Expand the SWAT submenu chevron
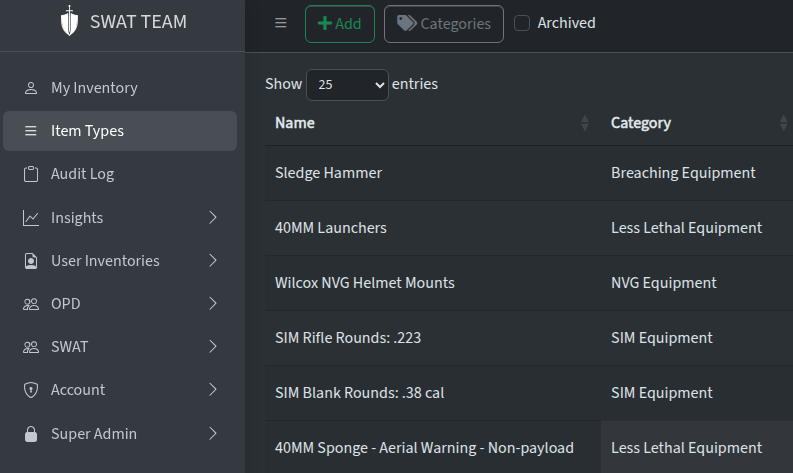 click(x=212, y=347)
